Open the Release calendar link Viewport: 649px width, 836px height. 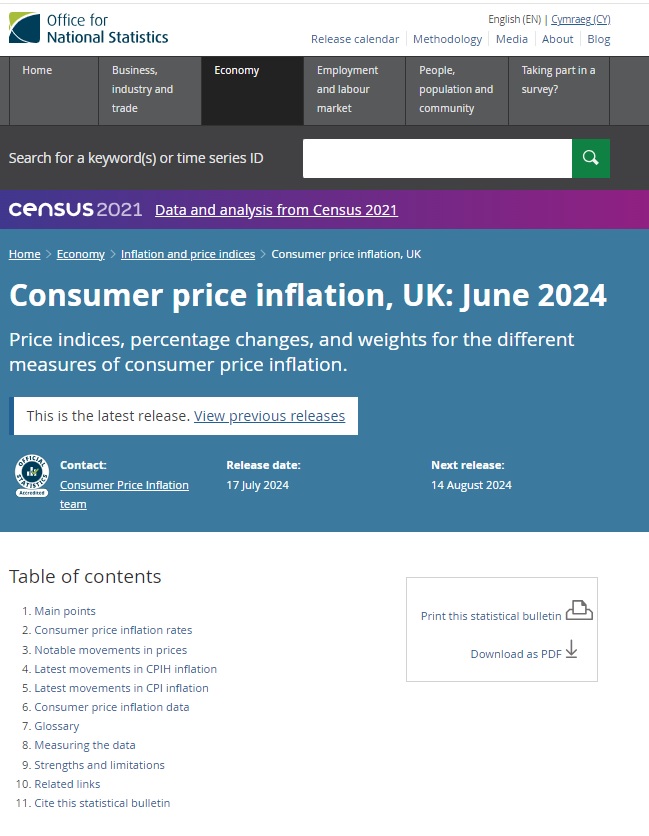[355, 39]
